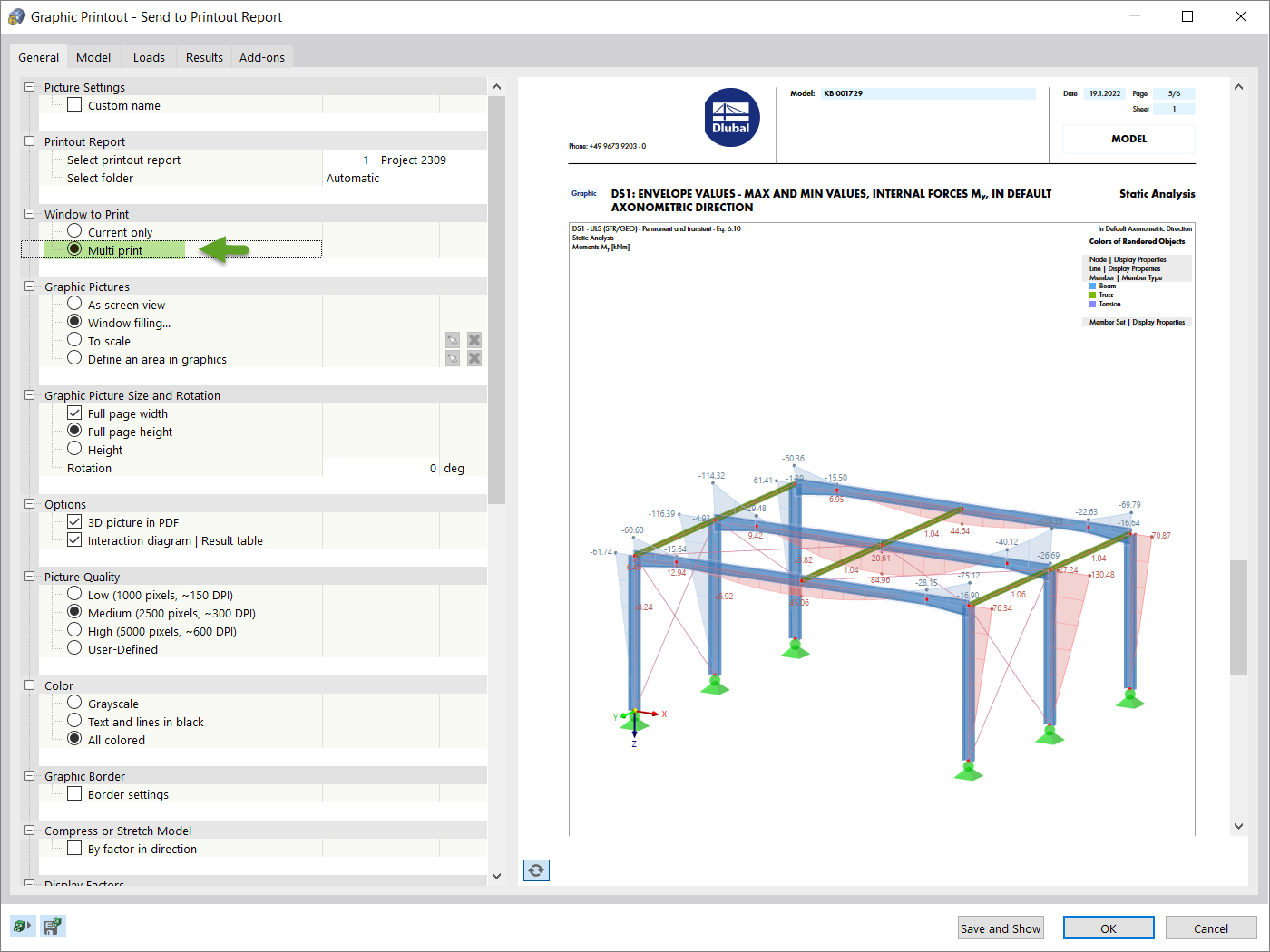1270x952 pixels.
Task: Enable By factor in direction checkbox
Action: 74,848
